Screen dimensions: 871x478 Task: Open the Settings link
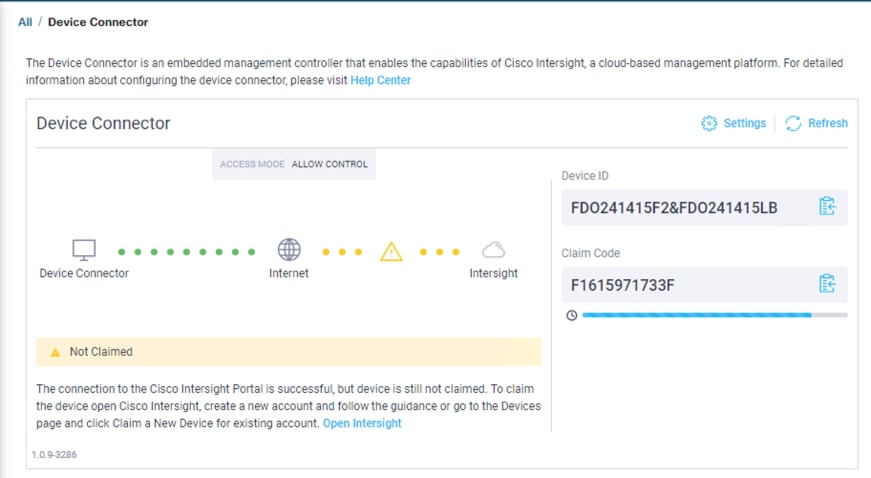[x=744, y=123]
